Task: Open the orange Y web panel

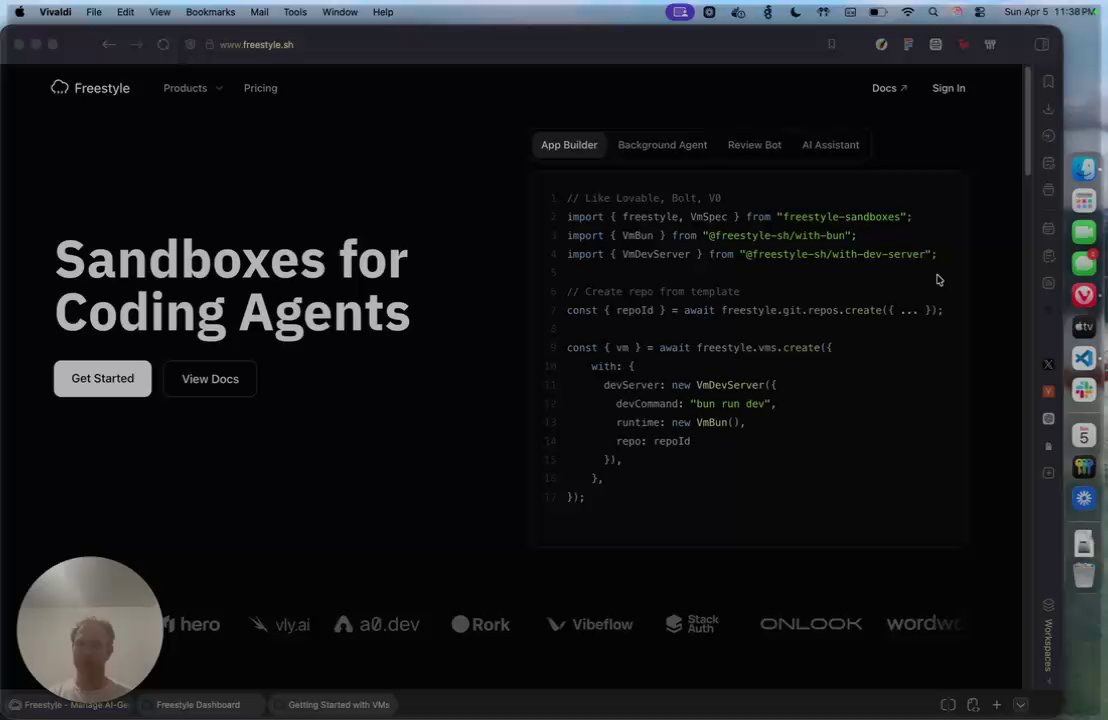Action: 1049,391
